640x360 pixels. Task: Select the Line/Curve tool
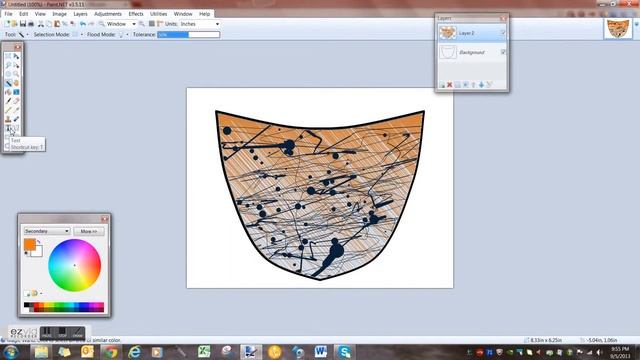point(16,129)
